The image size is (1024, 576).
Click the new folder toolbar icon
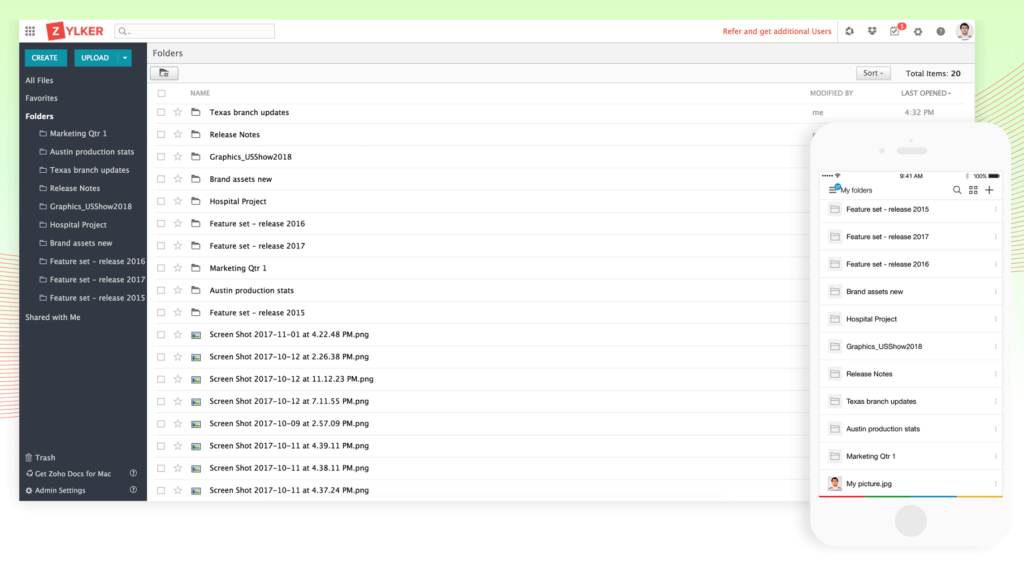(164, 73)
